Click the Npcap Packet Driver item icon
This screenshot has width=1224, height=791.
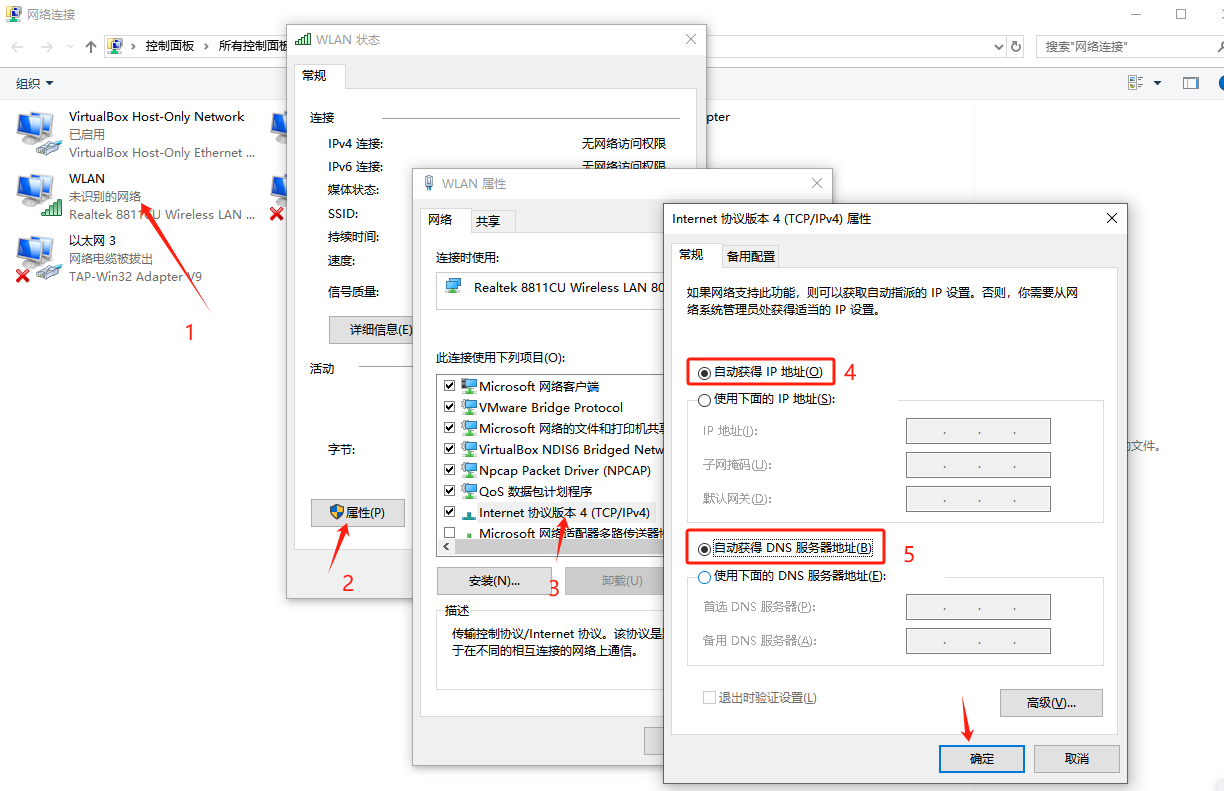469,470
